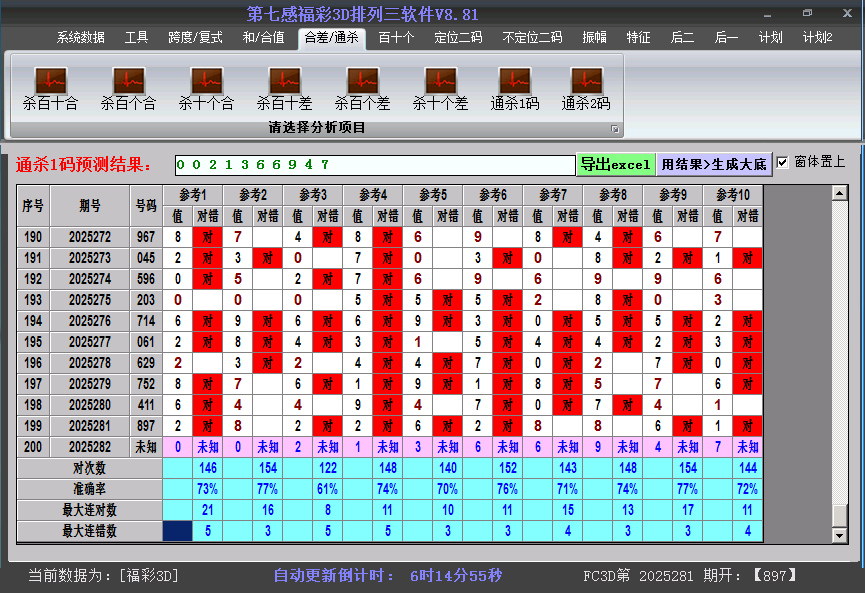This screenshot has height=593, width=865.
Task: Switch to the 百十个 tab
Action: click(x=396, y=37)
